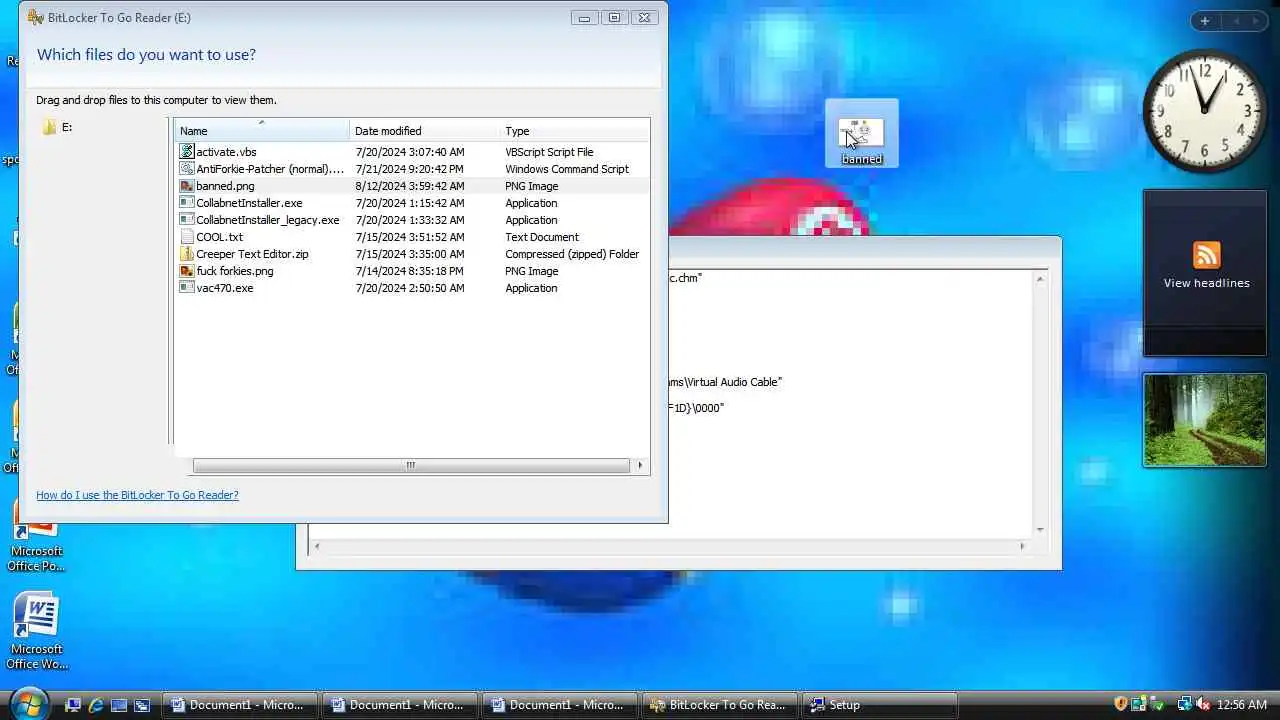Image resolution: width=1280 pixels, height=720 pixels.
Task: Click the Compressed (zipped) Folder type cell
Action: pyautogui.click(x=572, y=254)
